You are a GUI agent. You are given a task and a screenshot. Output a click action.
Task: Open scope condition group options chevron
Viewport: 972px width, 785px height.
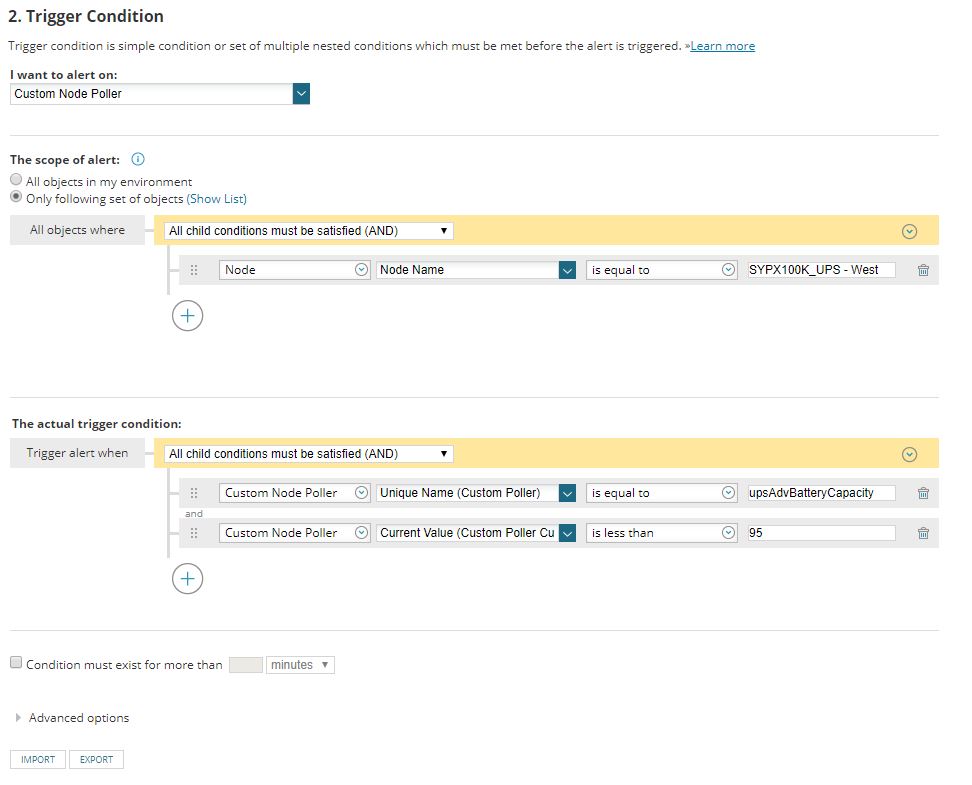pos(909,231)
